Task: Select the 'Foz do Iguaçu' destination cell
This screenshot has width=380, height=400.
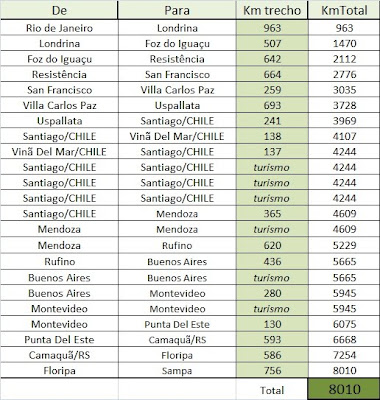Action: click(x=177, y=43)
